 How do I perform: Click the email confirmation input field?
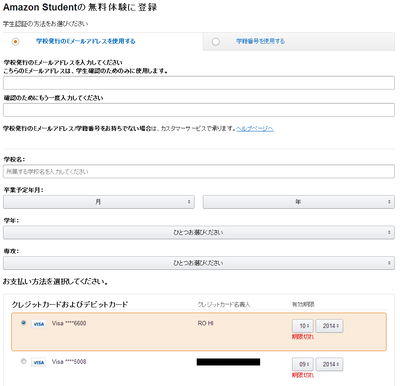tap(199, 110)
